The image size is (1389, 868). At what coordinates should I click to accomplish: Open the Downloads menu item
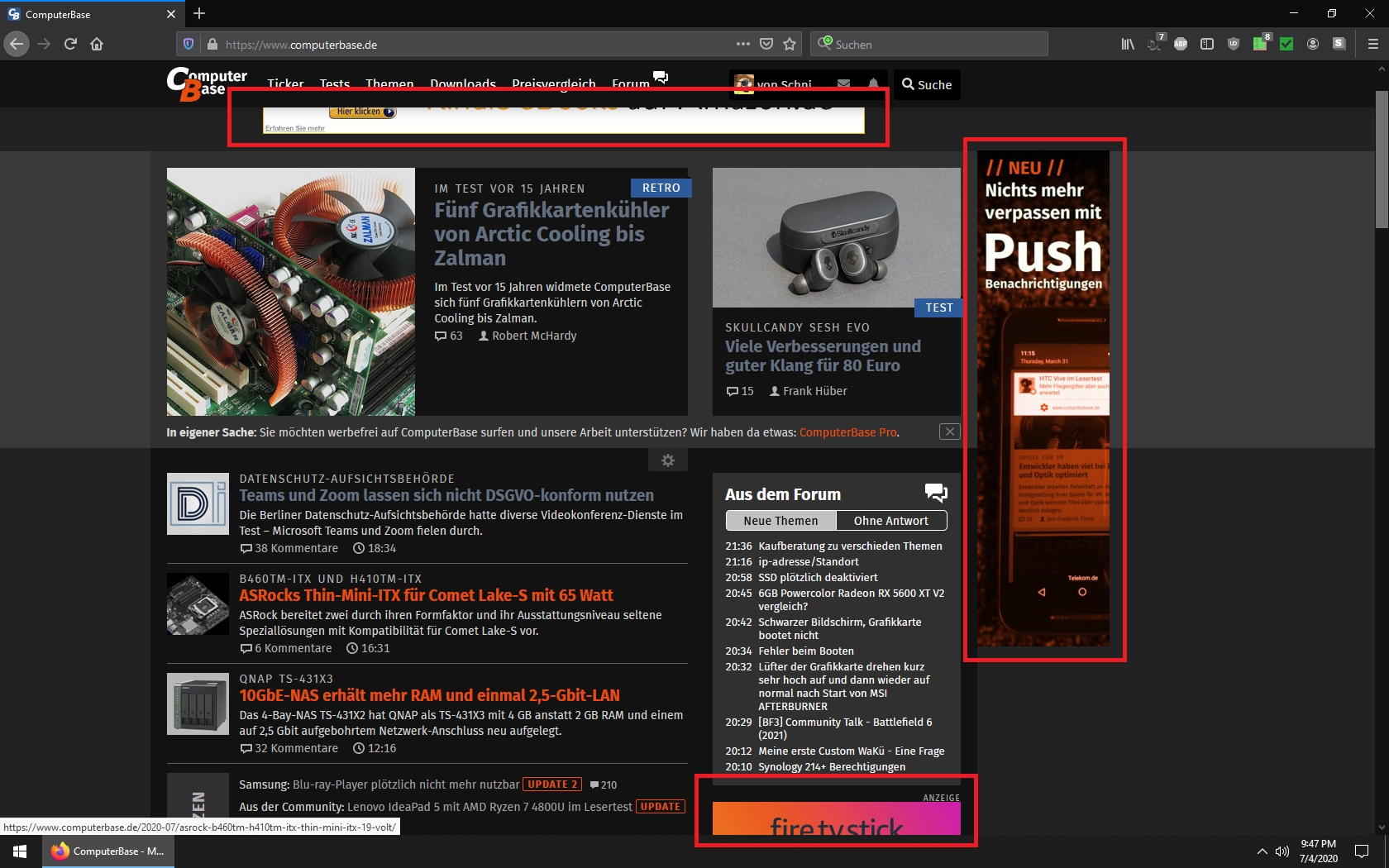pos(462,84)
